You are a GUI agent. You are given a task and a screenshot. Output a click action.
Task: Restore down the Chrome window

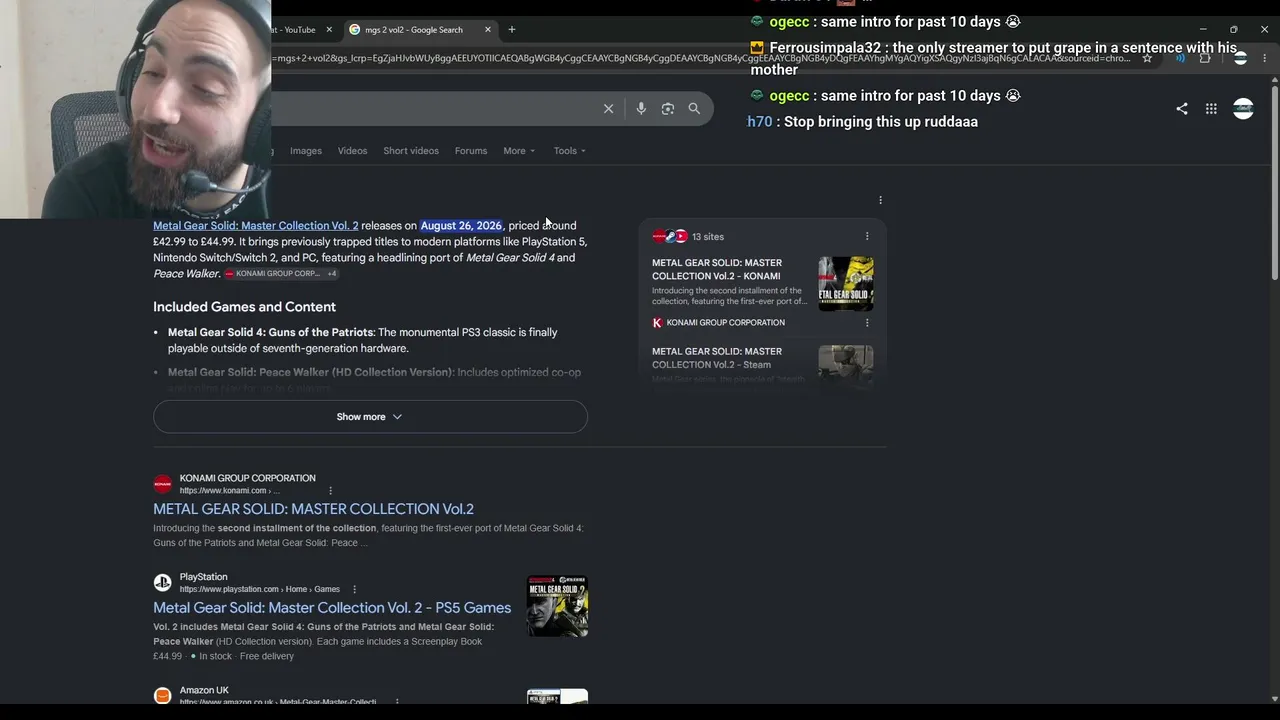[1234, 30]
